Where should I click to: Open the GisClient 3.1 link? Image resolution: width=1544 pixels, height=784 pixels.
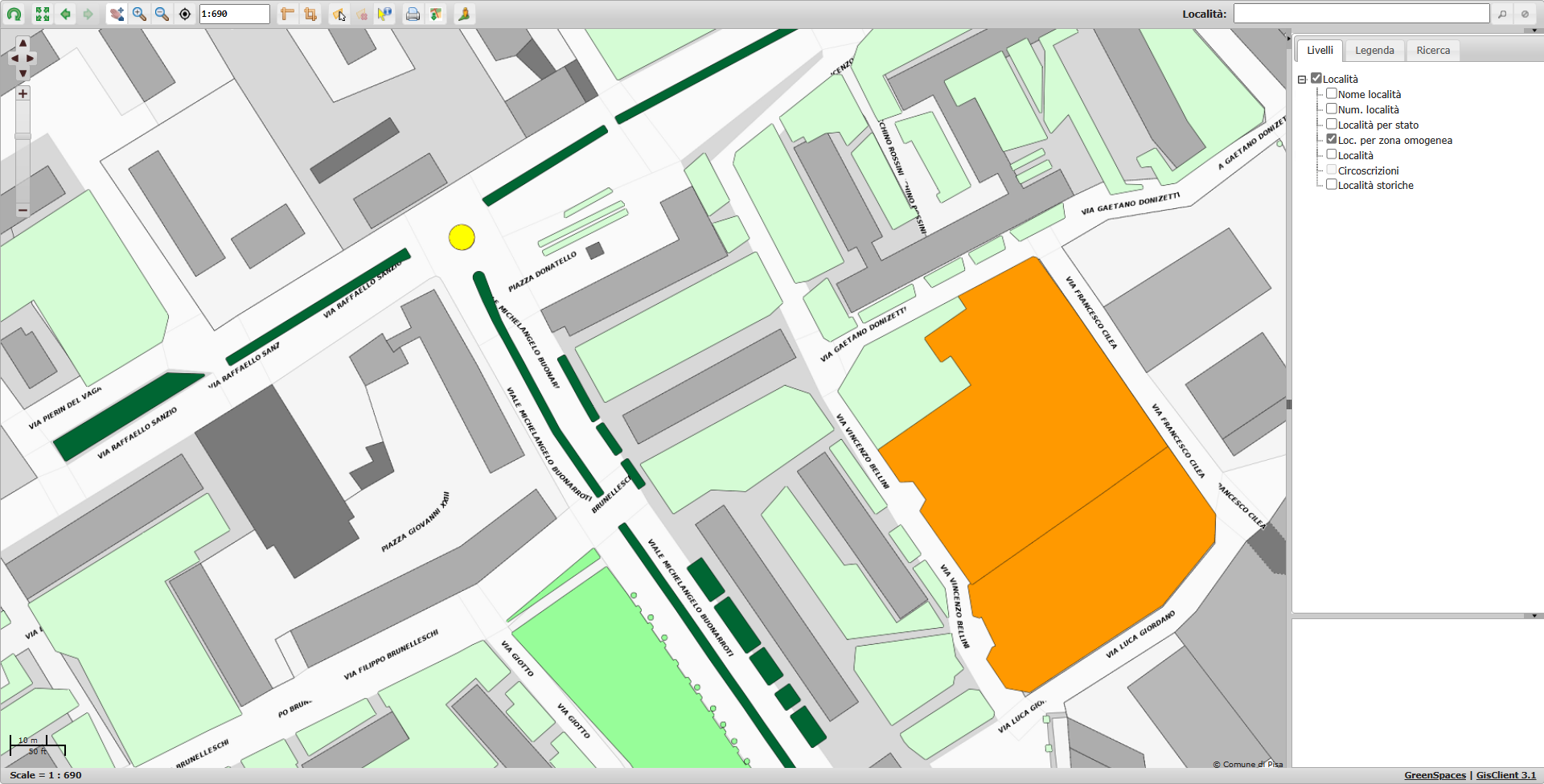point(1505,775)
